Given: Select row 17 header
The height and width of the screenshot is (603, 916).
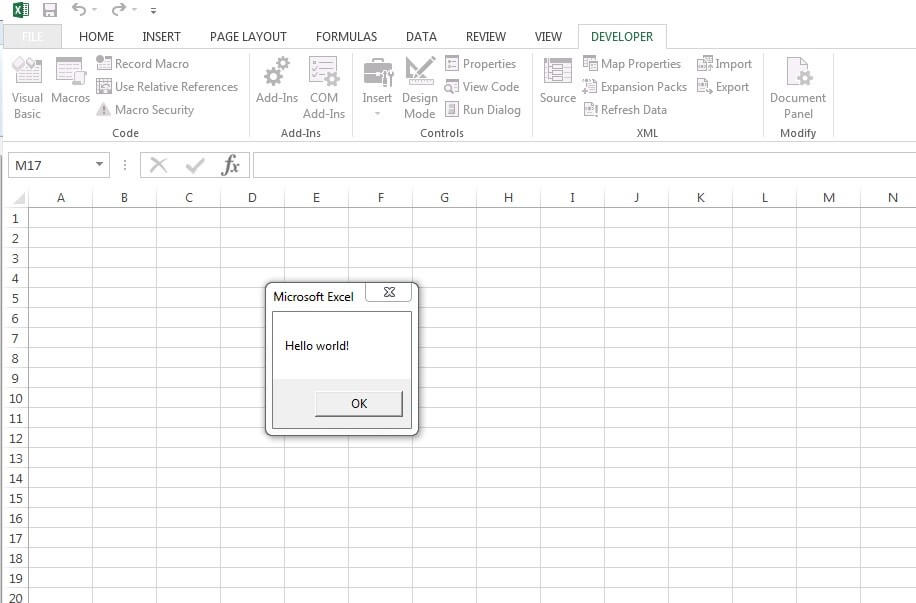Looking at the screenshot, I should coord(15,538).
